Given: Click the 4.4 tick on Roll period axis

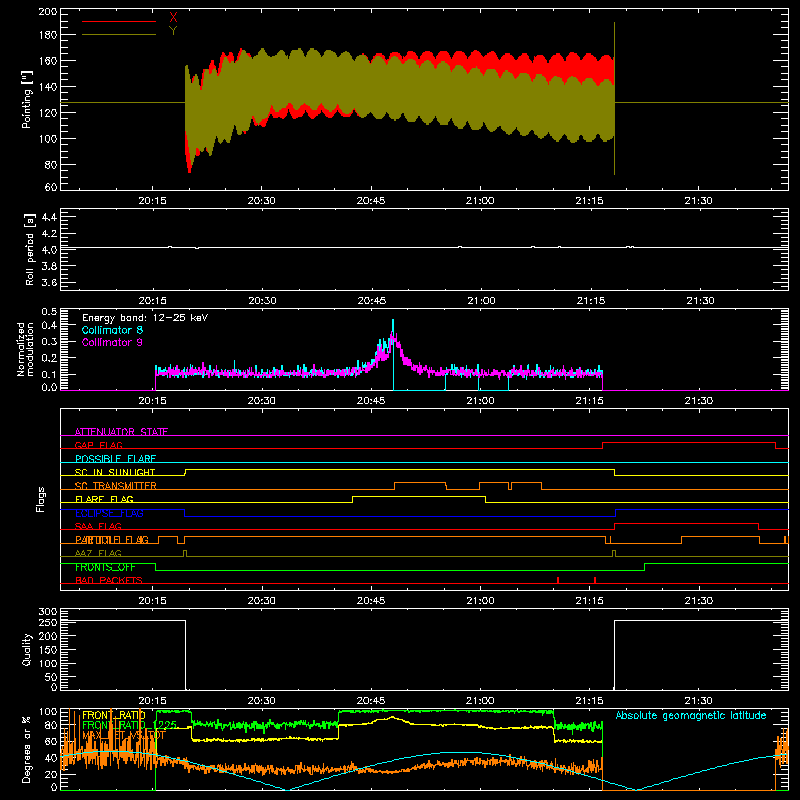Looking at the screenshot, I should tap(49, 217).
